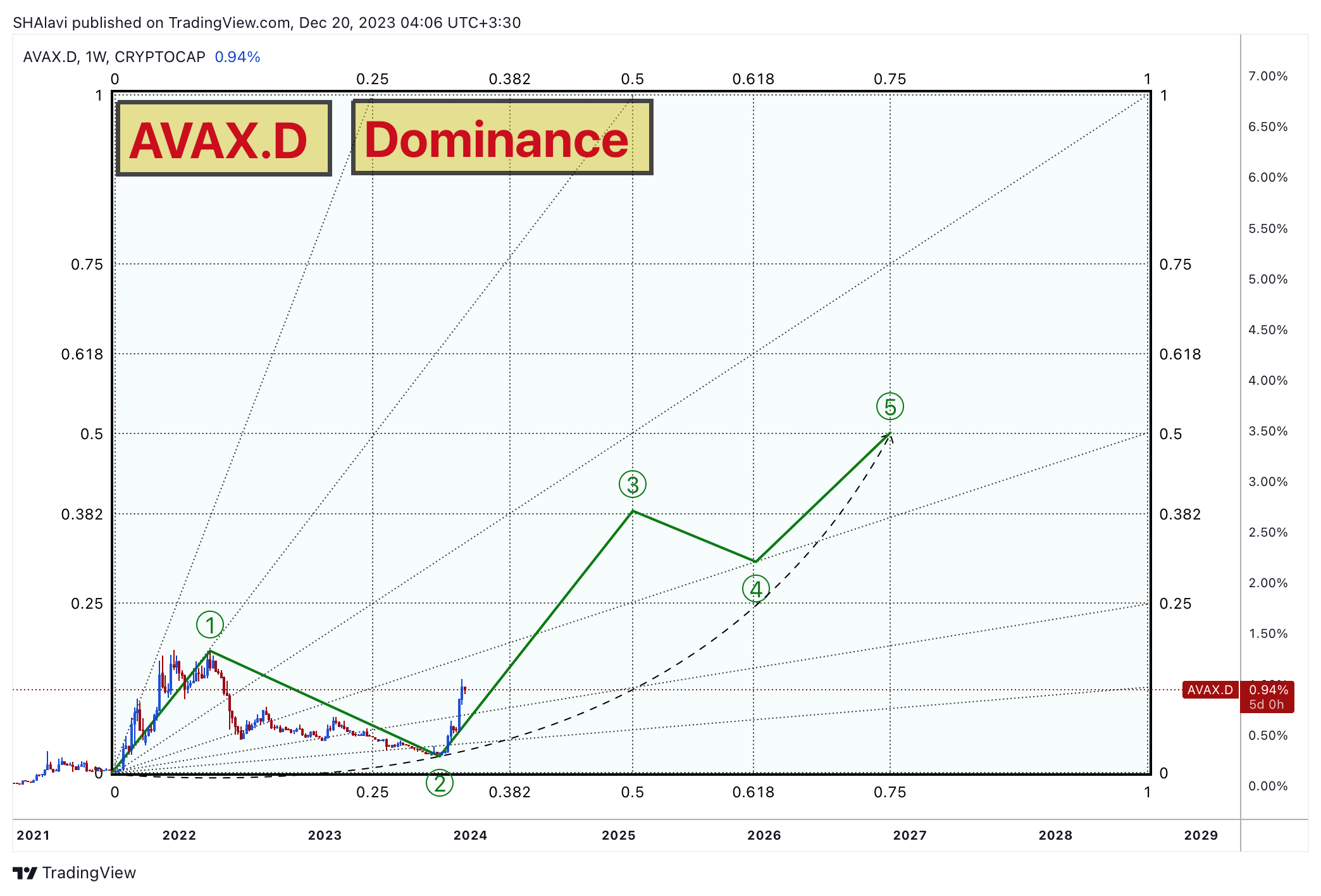Click the 5.00% label on the price axis
1321x896 pixels.
tap(1268, 279)
